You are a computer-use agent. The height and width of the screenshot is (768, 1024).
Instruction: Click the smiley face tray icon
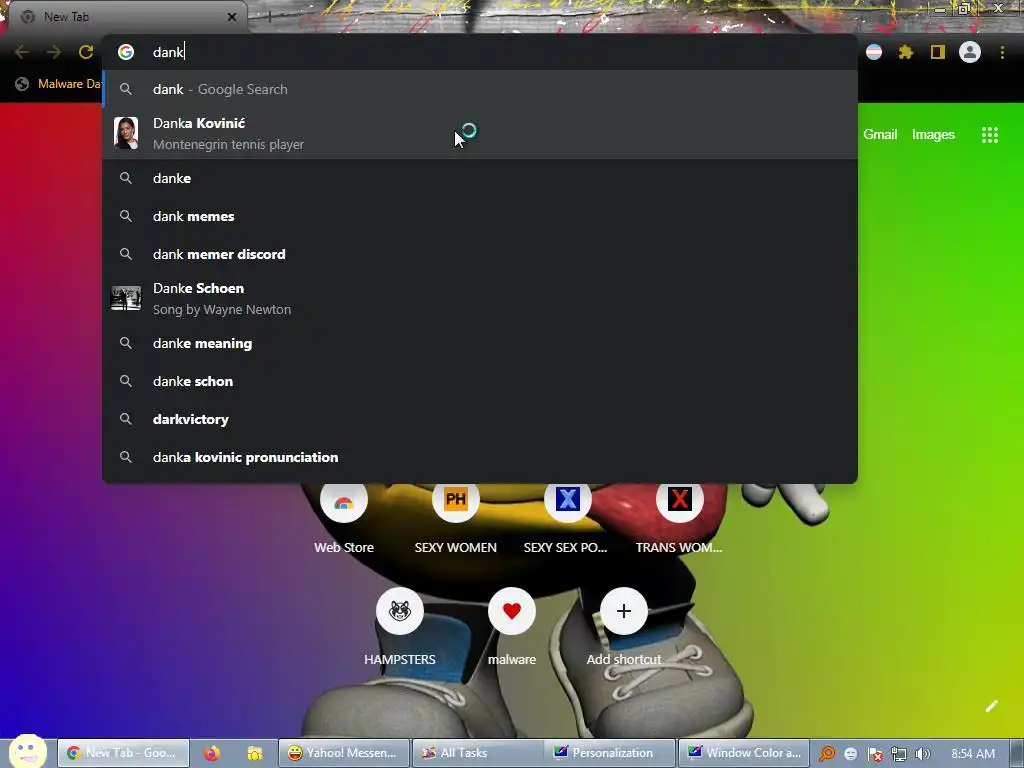(850, 754)
